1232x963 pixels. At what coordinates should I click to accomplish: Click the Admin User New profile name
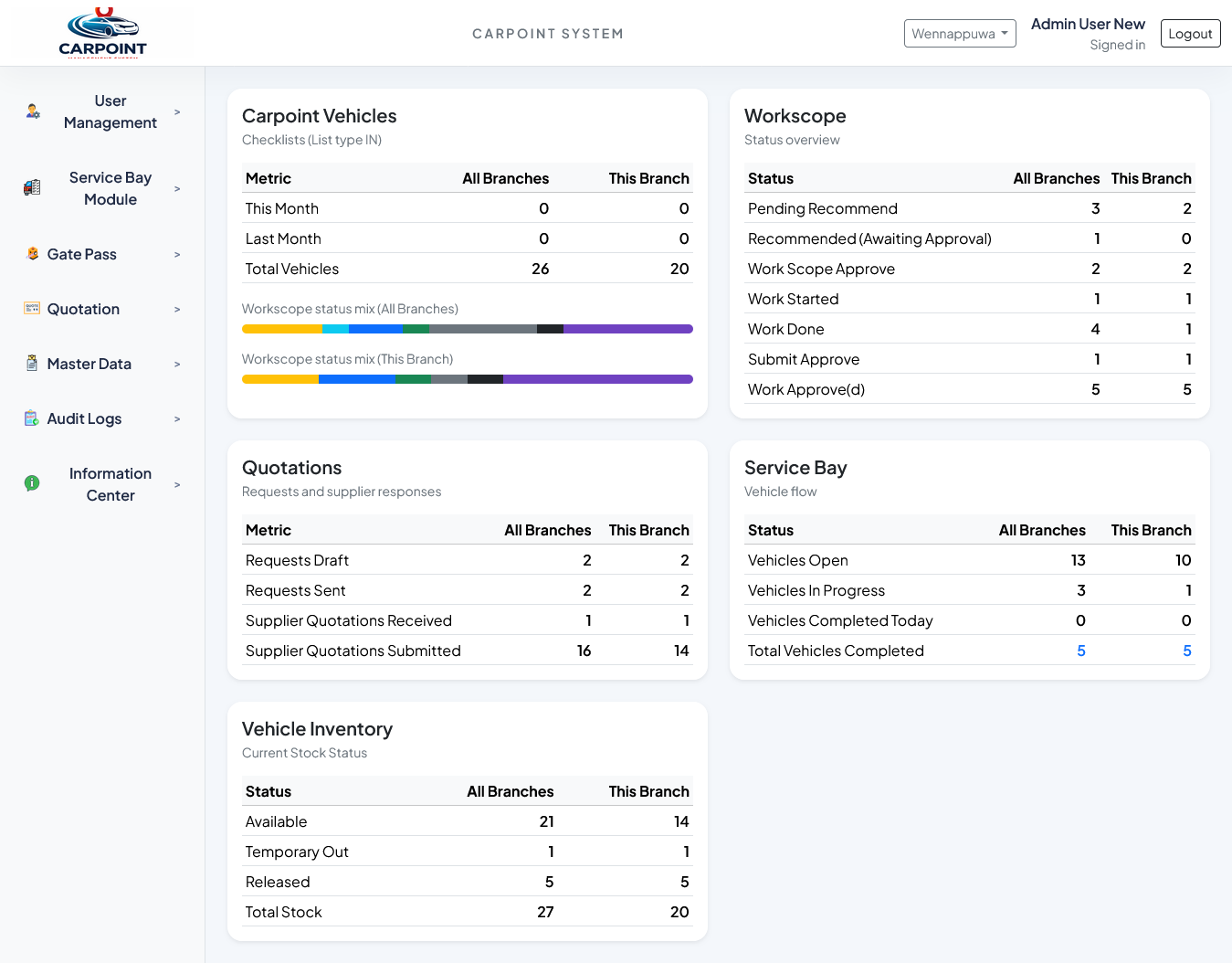point(1088,24)
